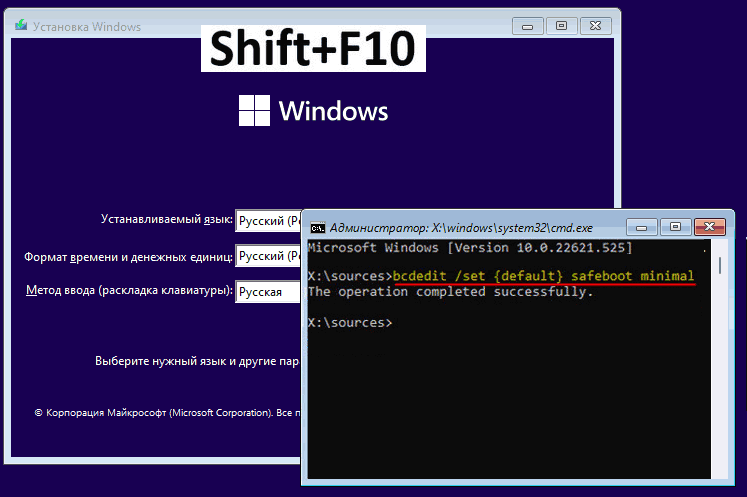Image resolution: width=747 pixels, height=497 pixels.
Task: Open the keyboard input method dropdown
Action: pyautogui.click(x=268, y=292)
